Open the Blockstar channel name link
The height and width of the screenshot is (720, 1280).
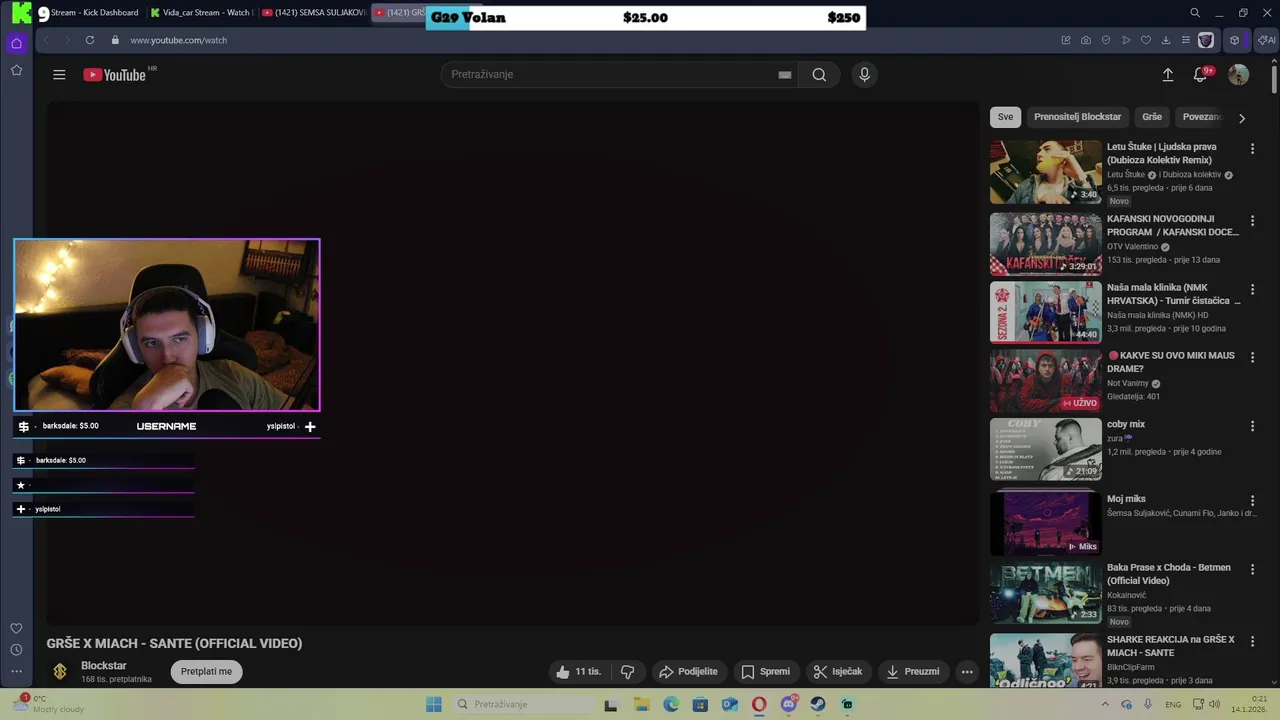(104, 665)
